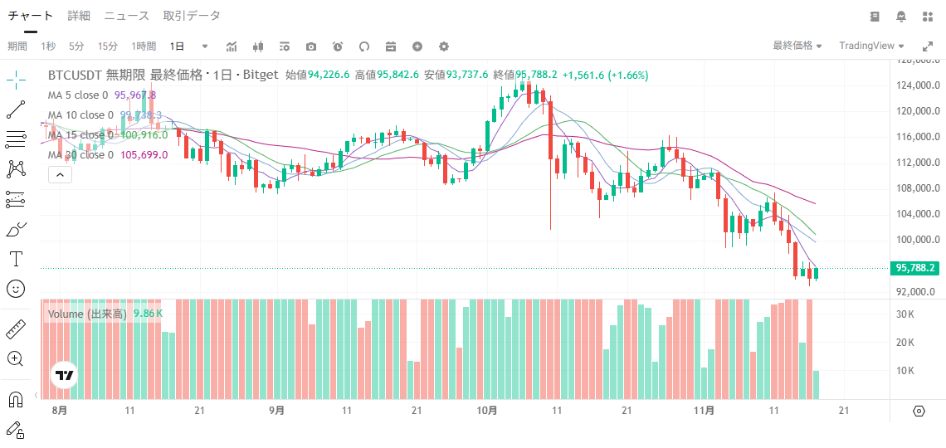
Task: Select the text annotation tool
Action: [16, 258]
